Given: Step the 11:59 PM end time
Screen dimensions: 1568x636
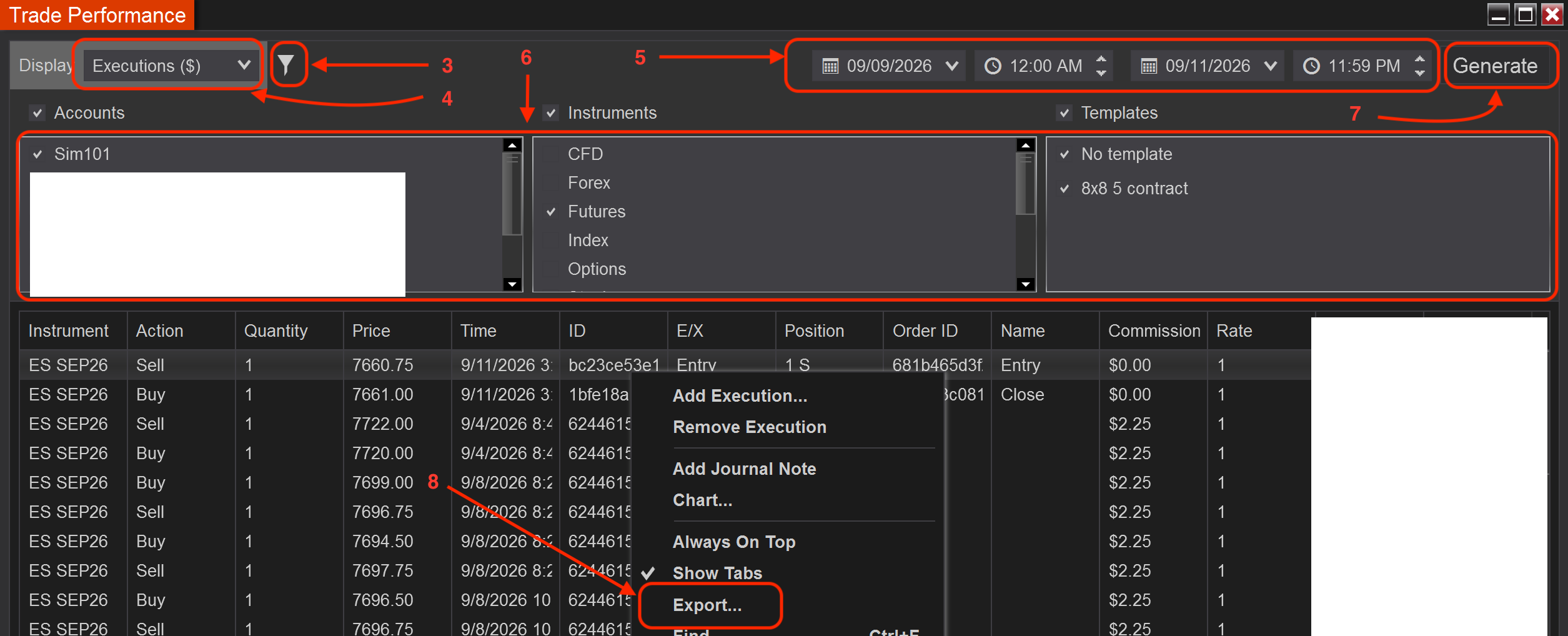Looking at the screenshot, I should 1420,66.
